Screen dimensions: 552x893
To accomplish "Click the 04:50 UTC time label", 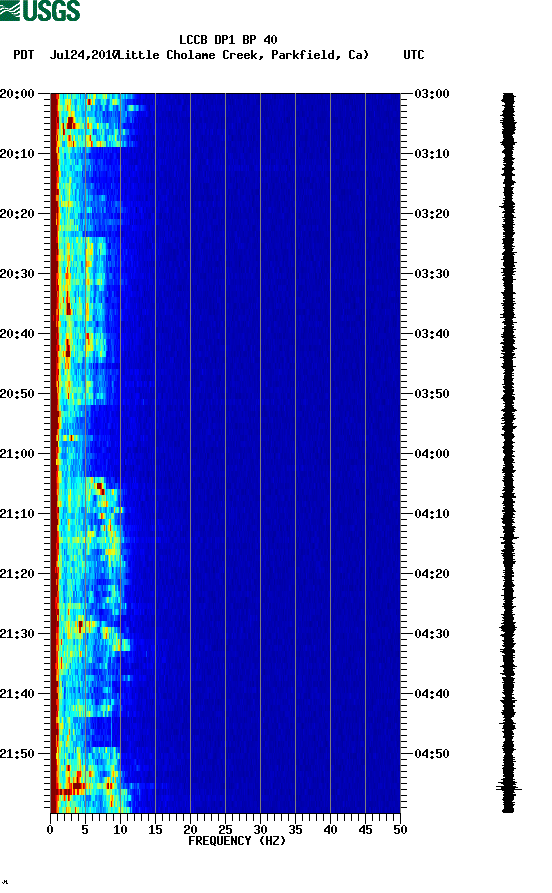I will point(432,753).
